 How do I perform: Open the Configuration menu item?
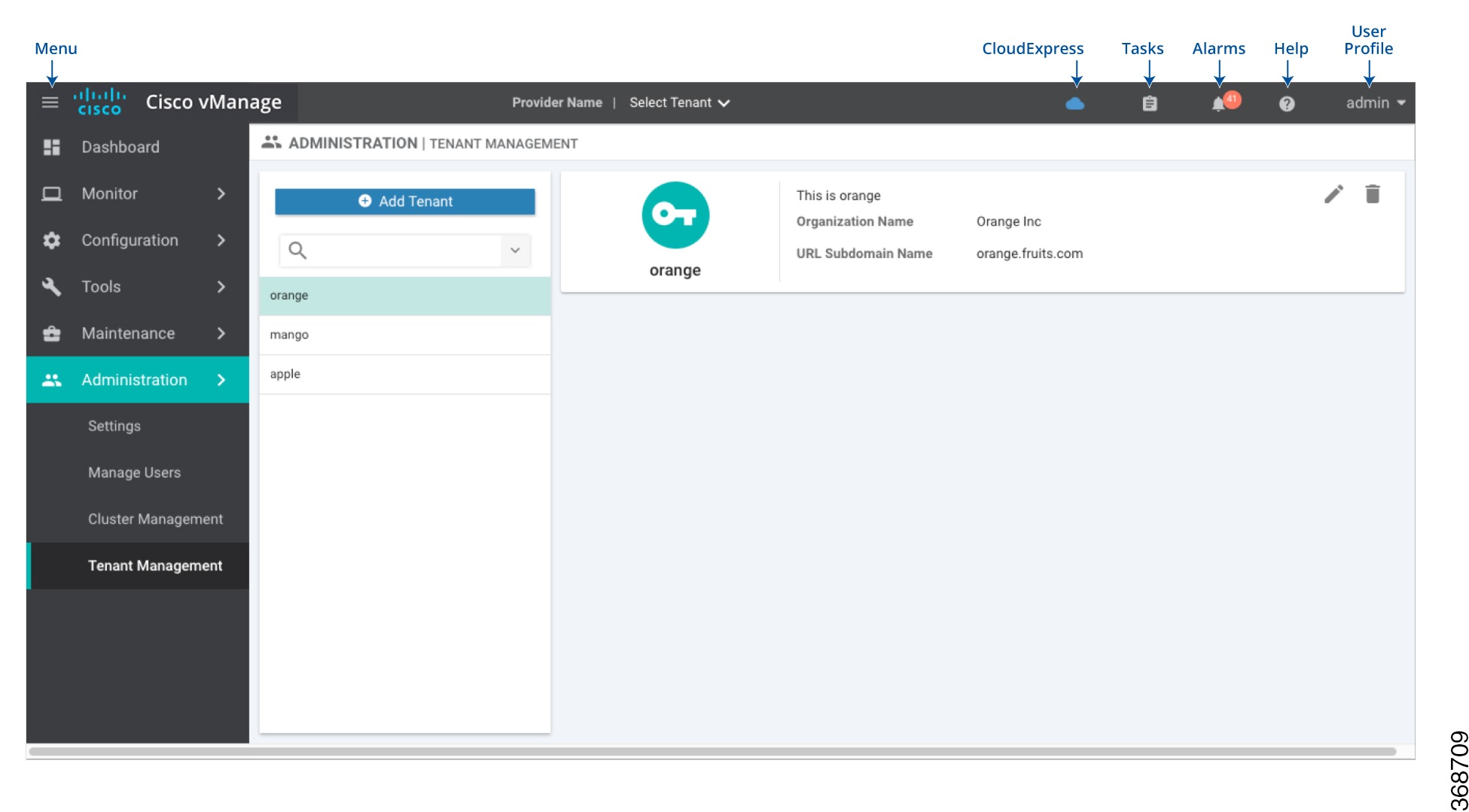138,240
